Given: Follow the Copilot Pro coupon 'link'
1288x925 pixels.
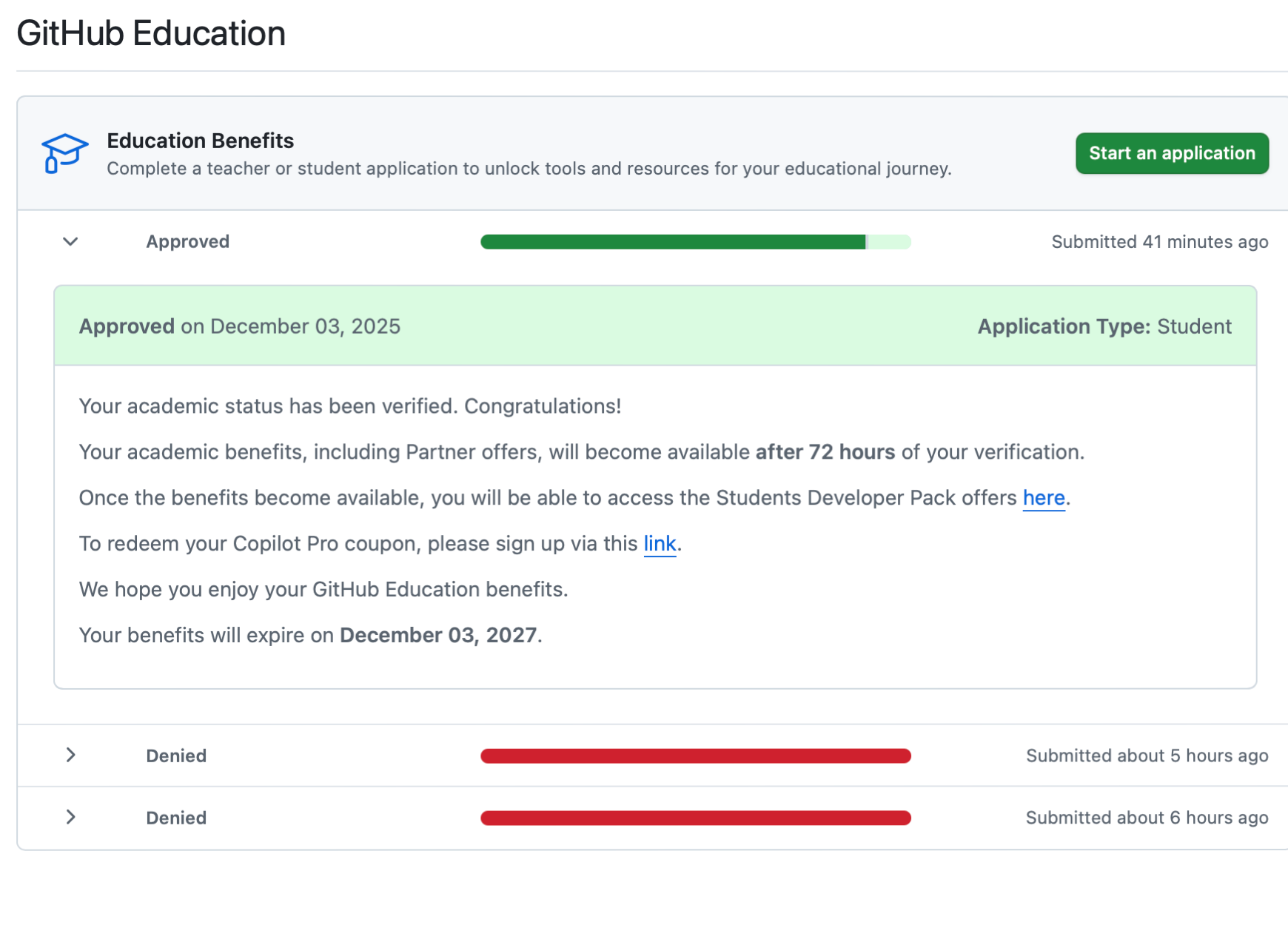Looking at the screenshot, I should pyautogui.click(x=660, y=544).
